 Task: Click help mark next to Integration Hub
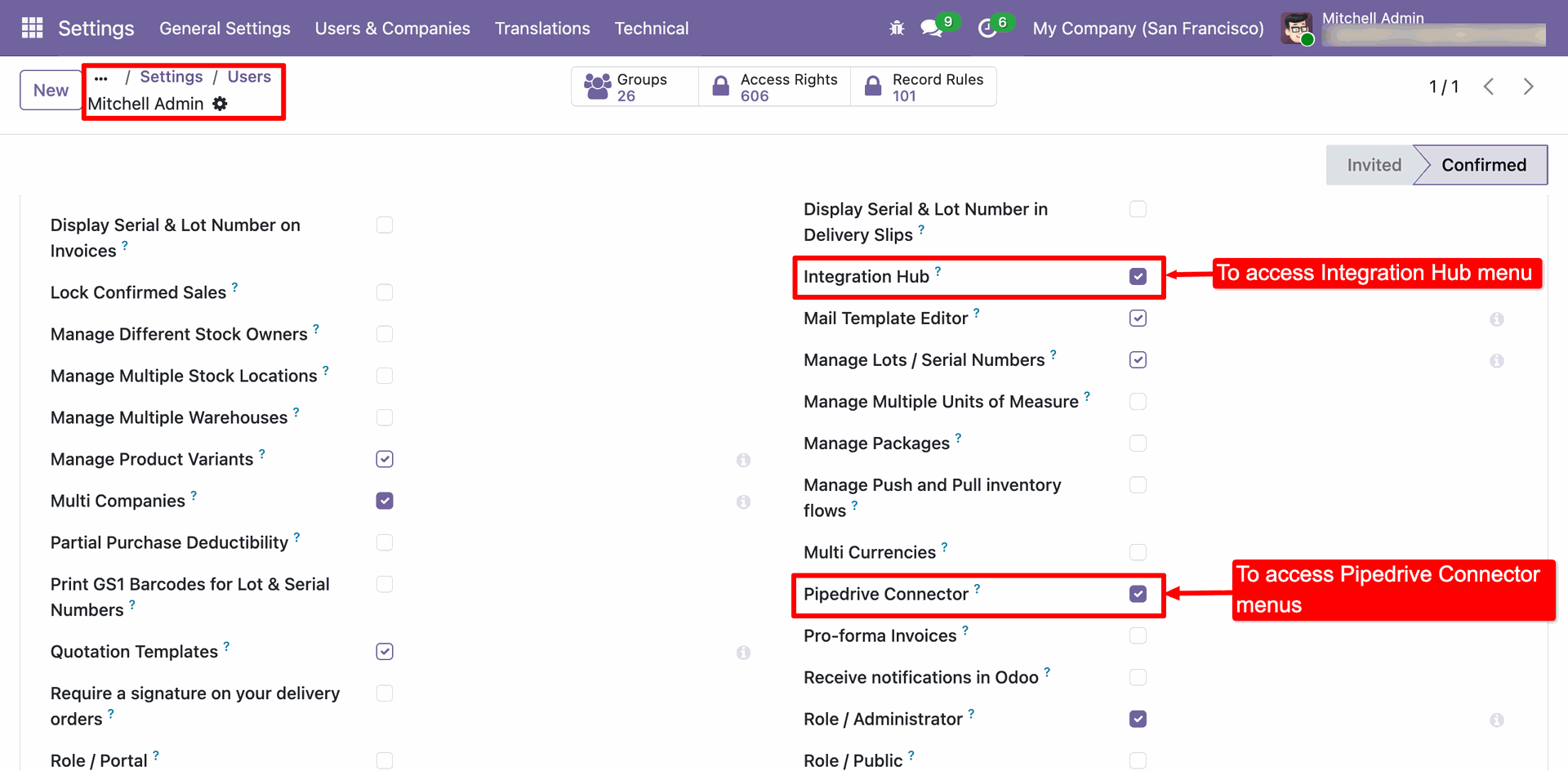pos(938,270)
